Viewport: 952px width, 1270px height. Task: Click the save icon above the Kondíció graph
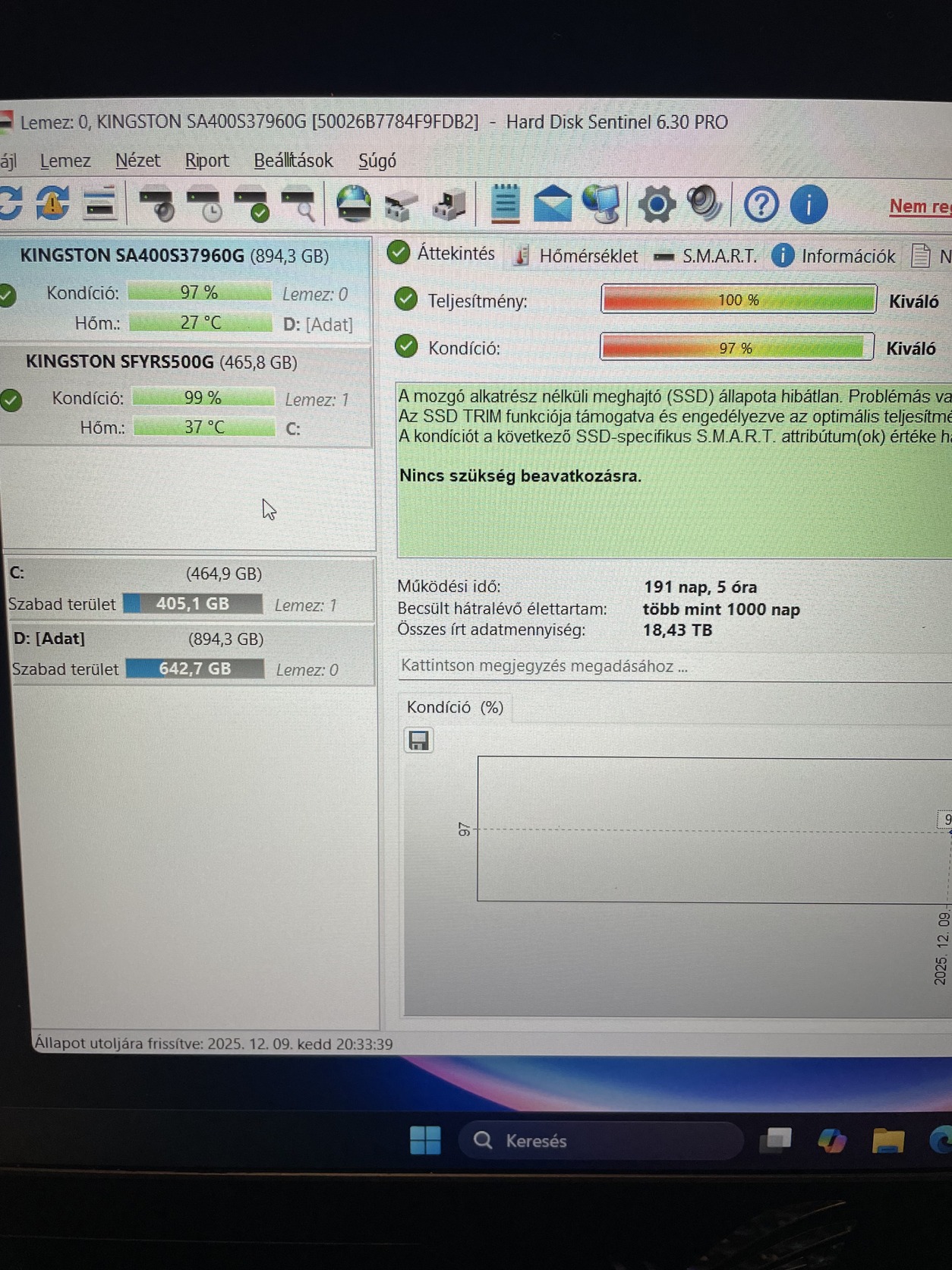point(418,740)
